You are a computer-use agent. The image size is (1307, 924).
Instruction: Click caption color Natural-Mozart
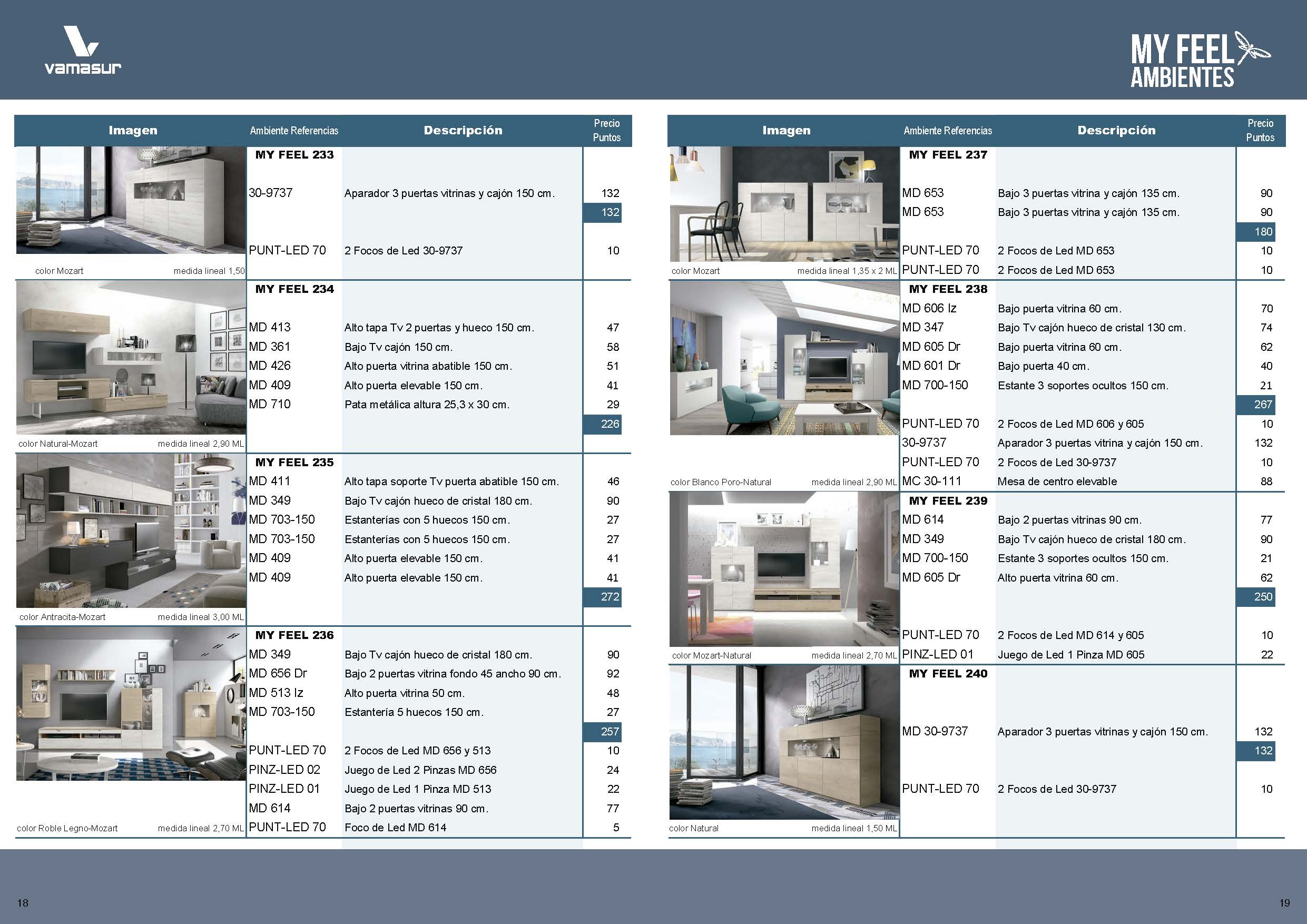[57, 444]
